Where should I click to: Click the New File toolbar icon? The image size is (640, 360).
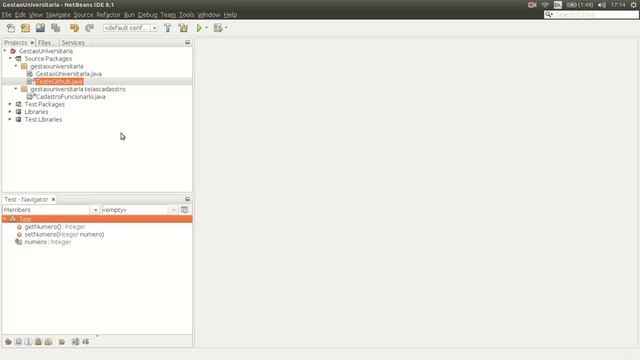click(x=11, y=28)
